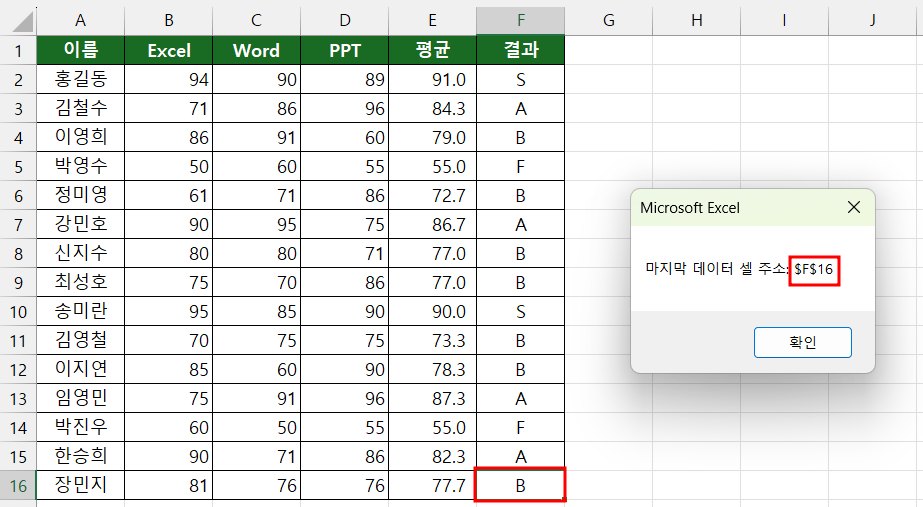Image resolution: width=923 pixels, height=507 pixels.
Task: Click the 결과 header cell
Action: 520,50
